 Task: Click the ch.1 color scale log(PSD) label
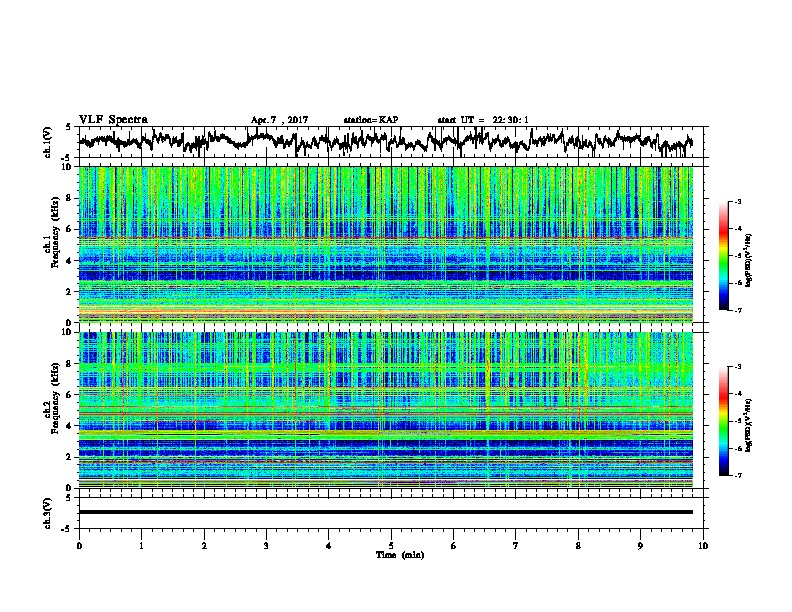coord(748,260)
